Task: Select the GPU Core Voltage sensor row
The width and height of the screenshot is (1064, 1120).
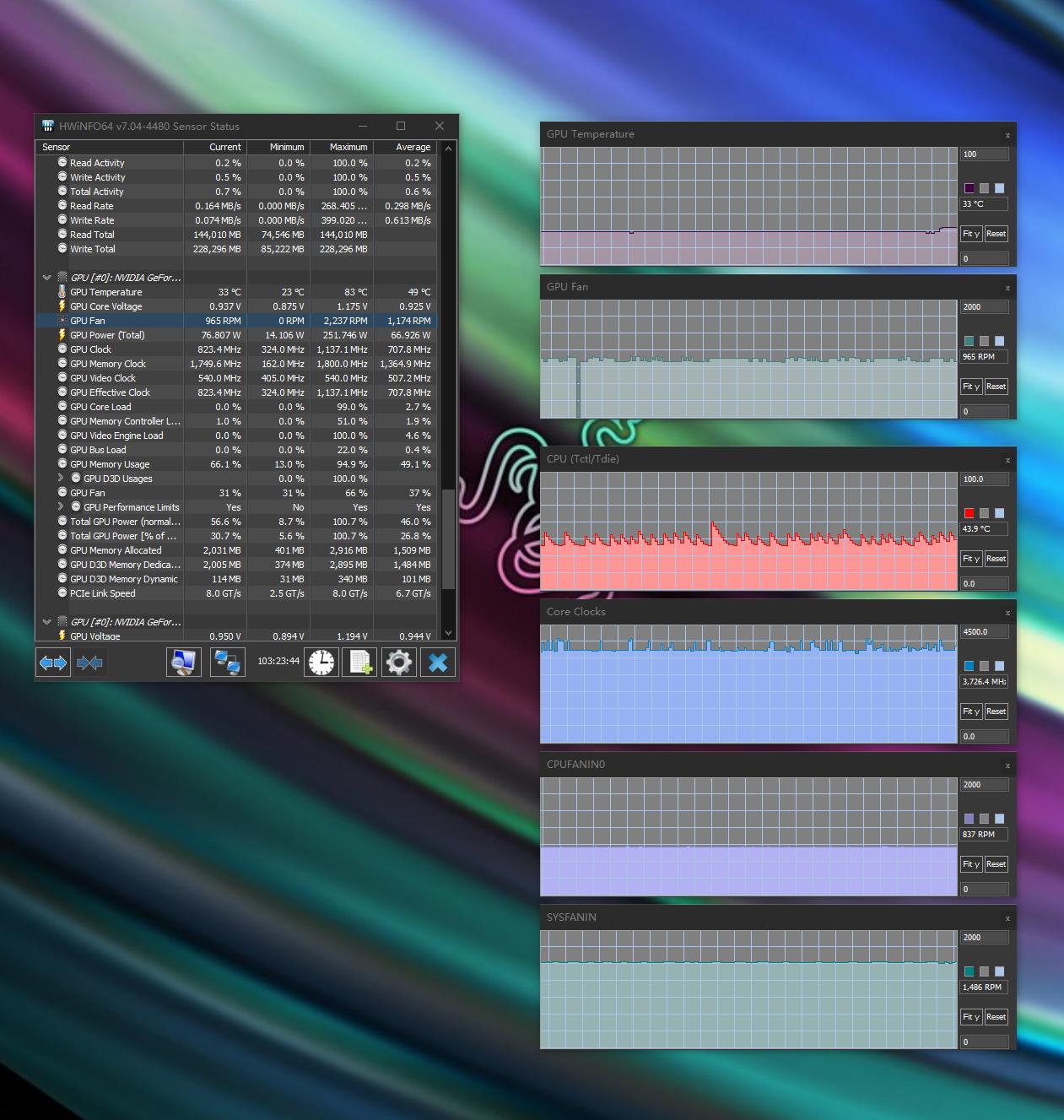Action: point(106,306)
